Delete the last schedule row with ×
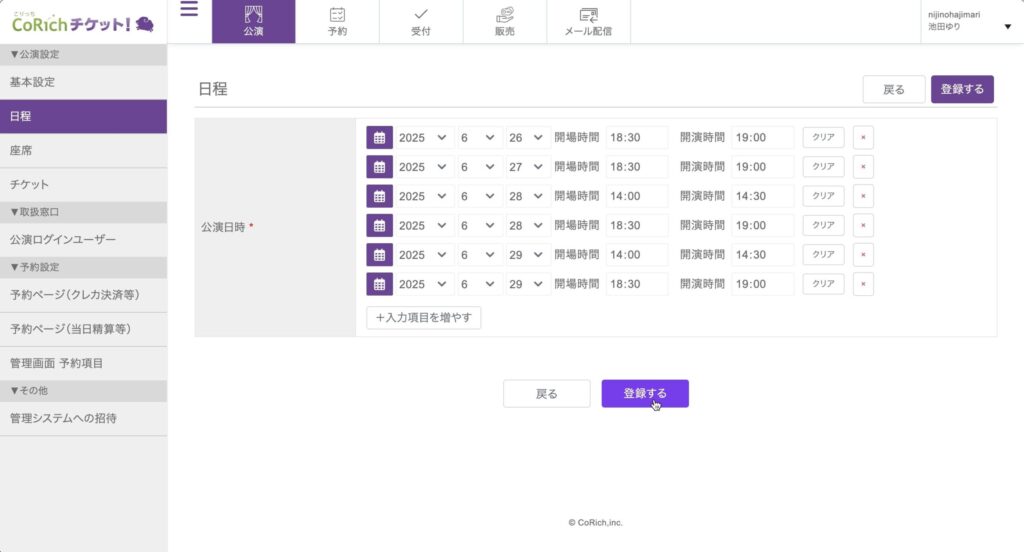The height and width of the screenshot is (552, 1024). [x=863, y=284]
